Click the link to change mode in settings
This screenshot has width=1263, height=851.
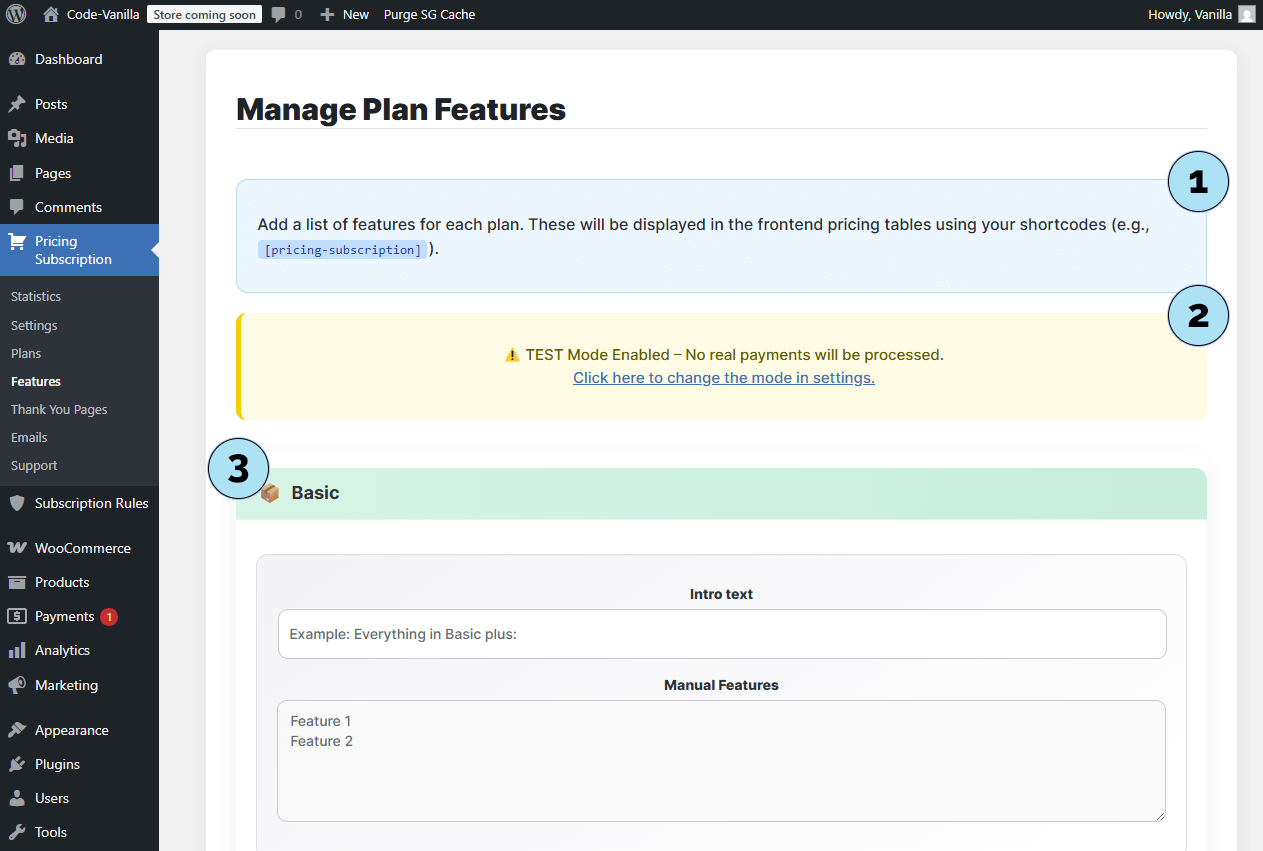pyautogui.click(x=723, y=378)
